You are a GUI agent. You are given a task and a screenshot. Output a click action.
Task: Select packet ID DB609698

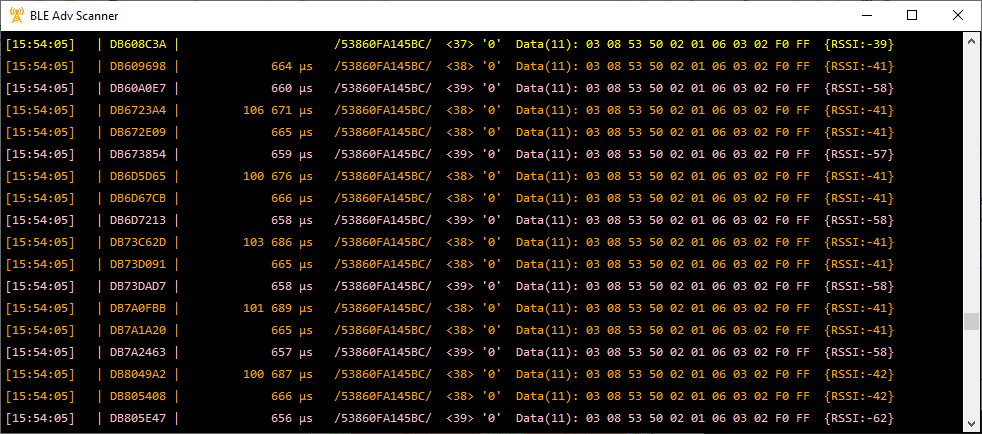point(138,66)
